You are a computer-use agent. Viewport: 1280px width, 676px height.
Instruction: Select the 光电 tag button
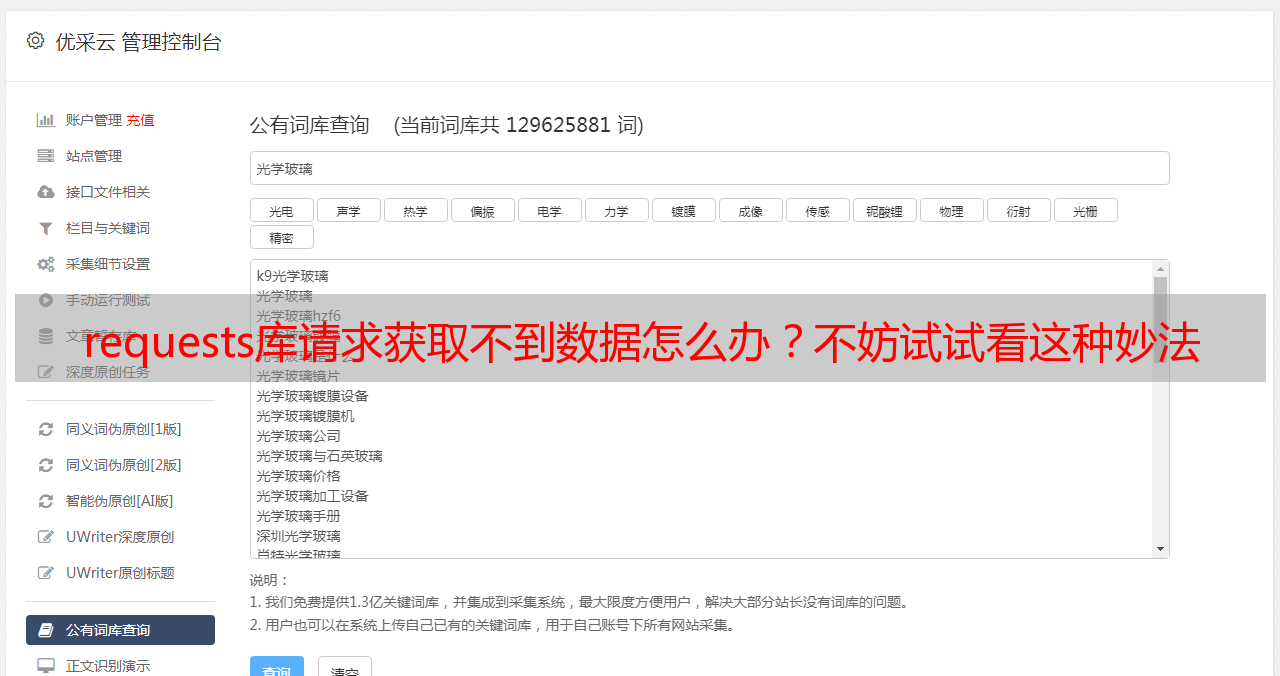pos(281,210)
